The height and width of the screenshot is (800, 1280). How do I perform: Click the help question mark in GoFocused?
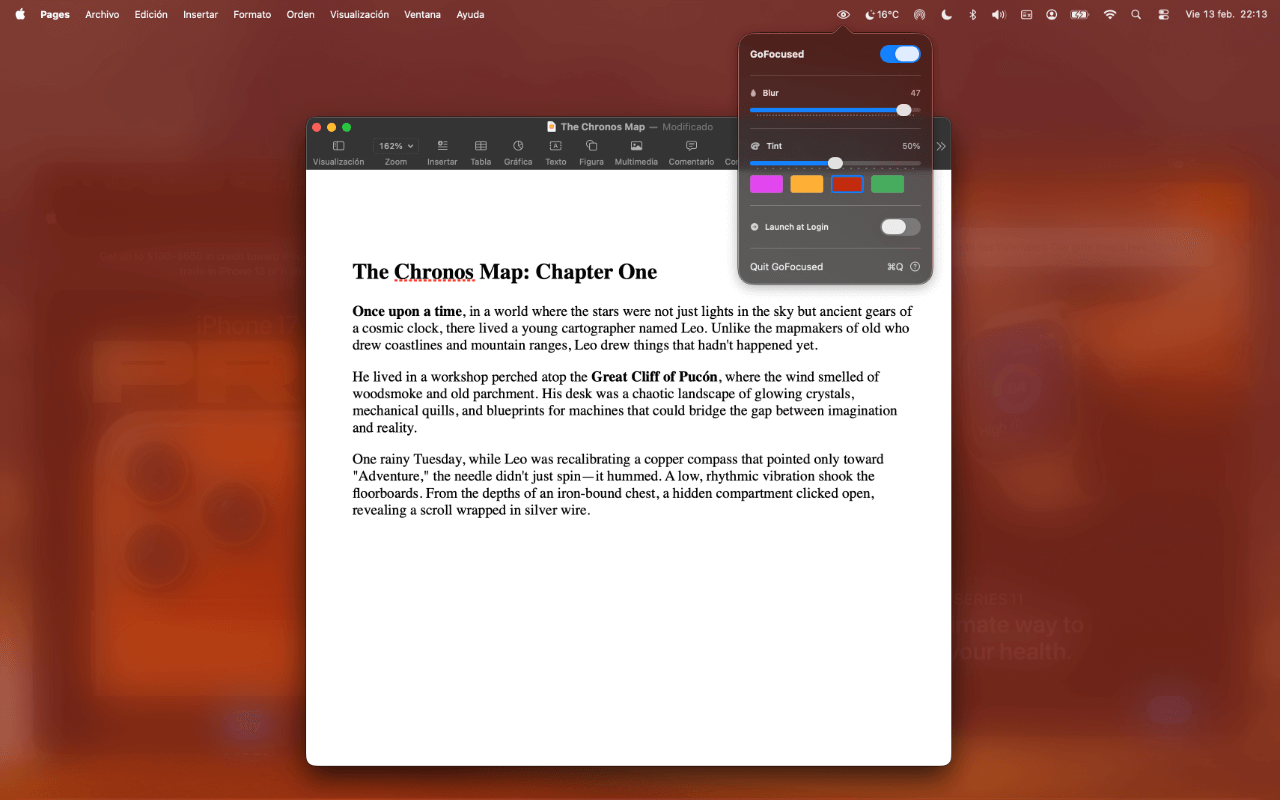[917, 267]
